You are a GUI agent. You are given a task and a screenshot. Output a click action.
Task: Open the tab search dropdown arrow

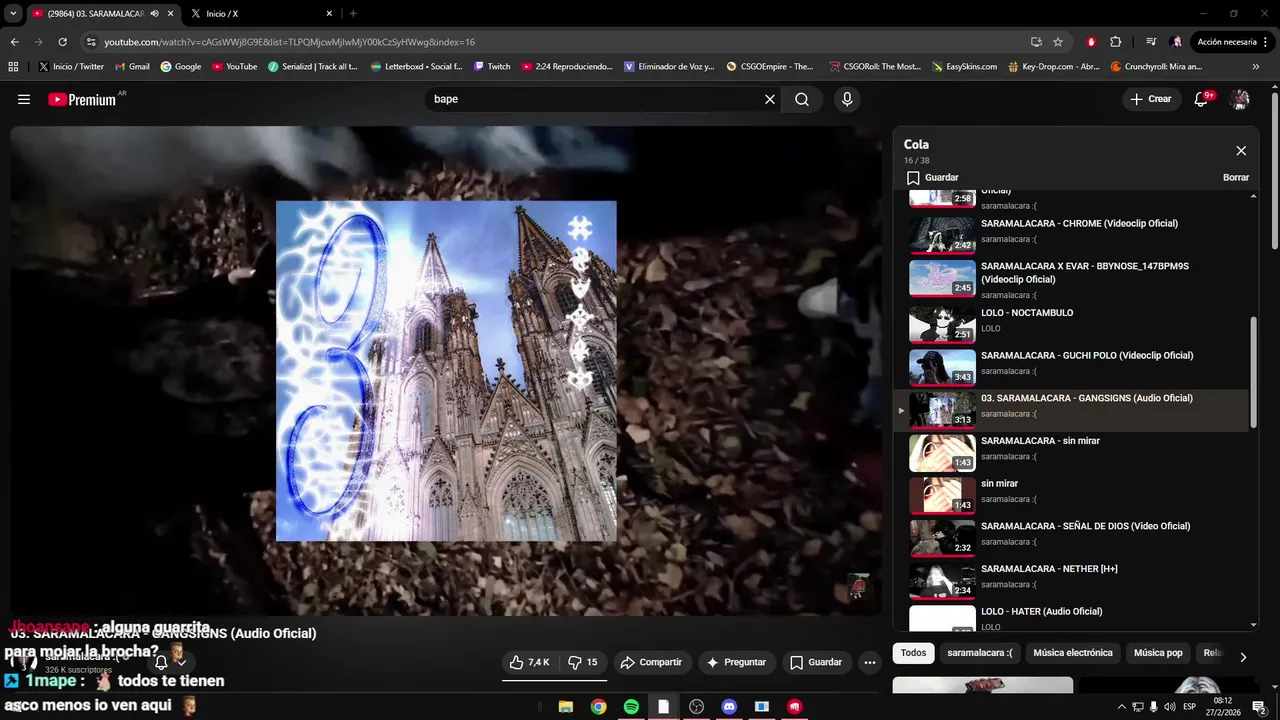tap(13, 14)
